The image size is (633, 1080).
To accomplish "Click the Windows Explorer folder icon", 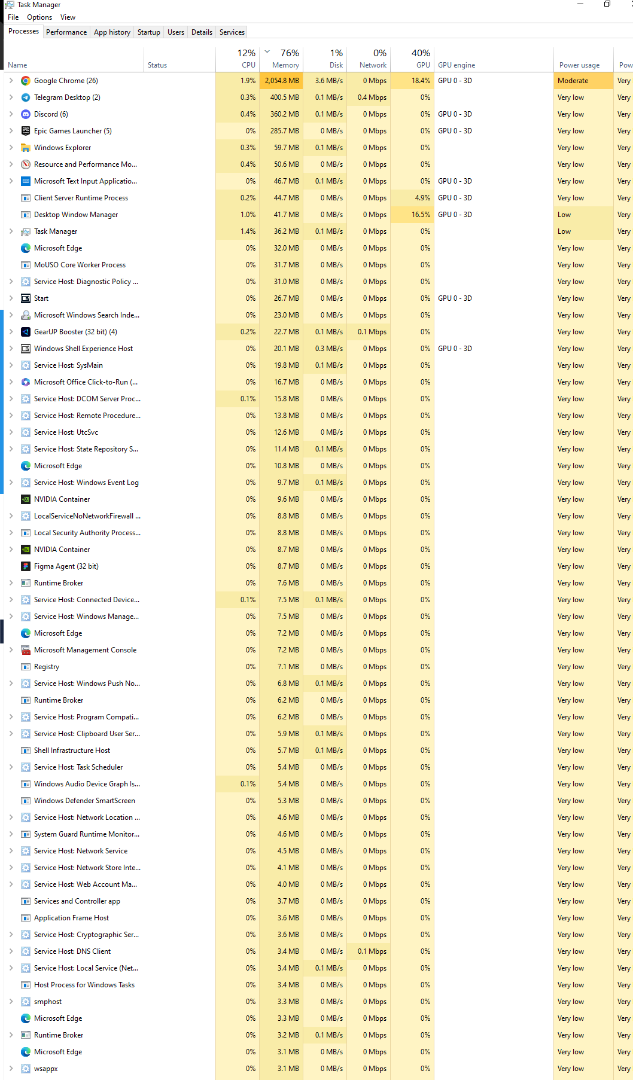I will tap(25, 147).
